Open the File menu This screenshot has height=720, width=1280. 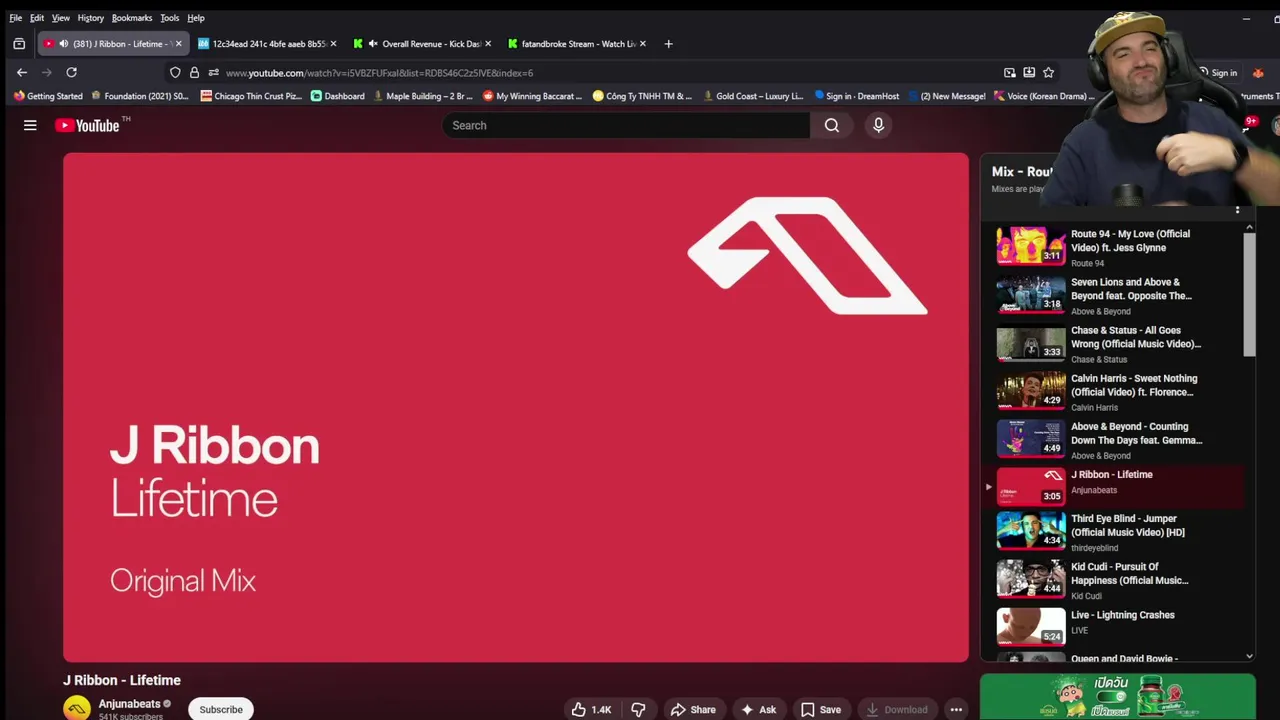click(x=16, y=18)
